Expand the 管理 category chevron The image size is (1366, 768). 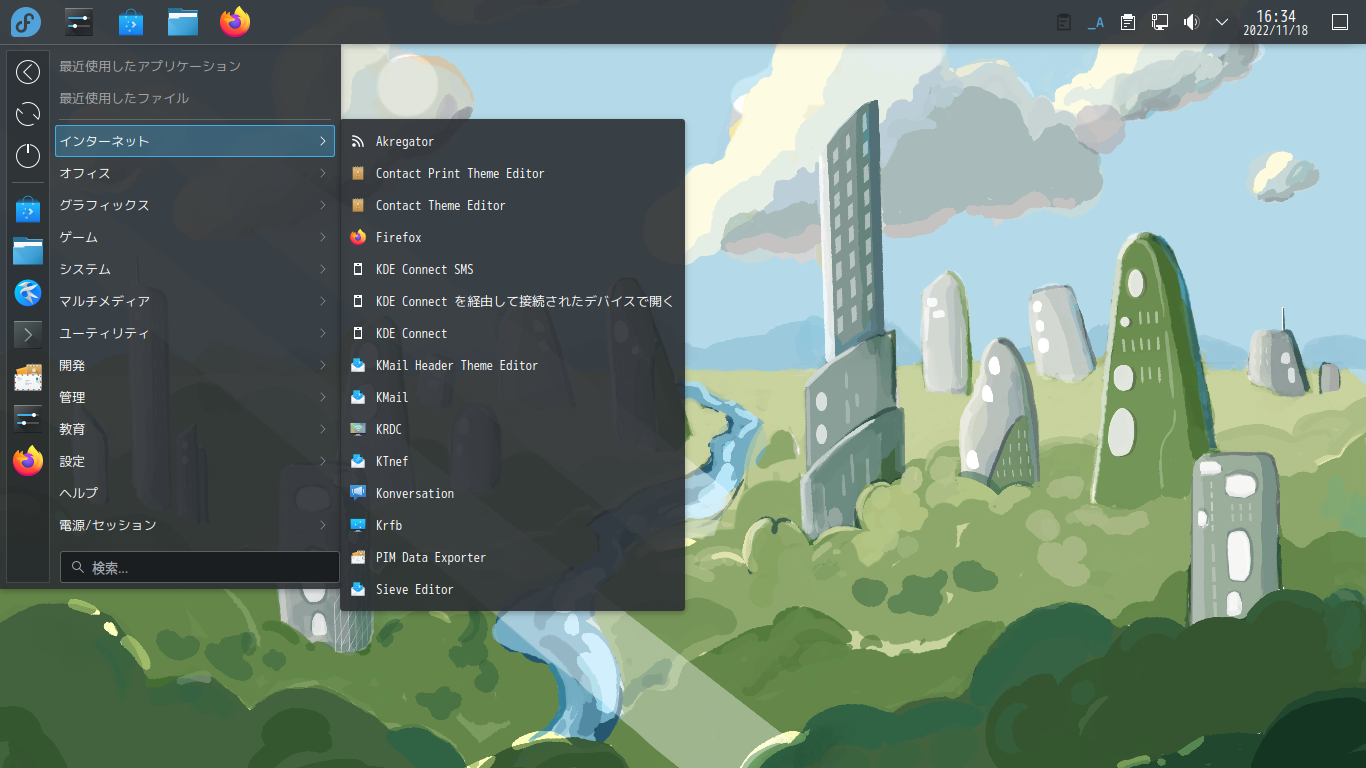point(323,398)
